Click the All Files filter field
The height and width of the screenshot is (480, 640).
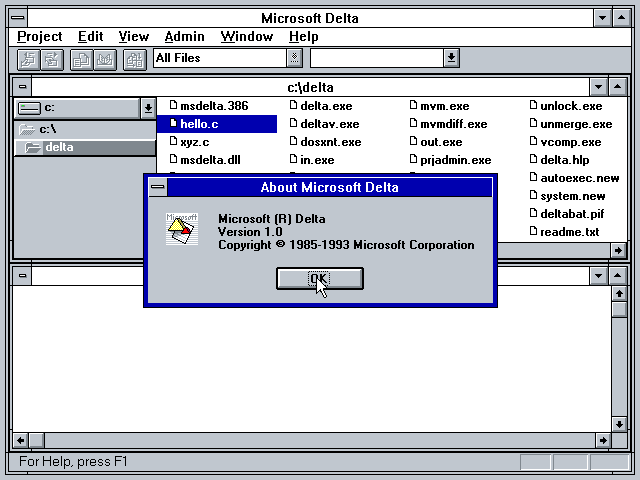pos(220,58)
